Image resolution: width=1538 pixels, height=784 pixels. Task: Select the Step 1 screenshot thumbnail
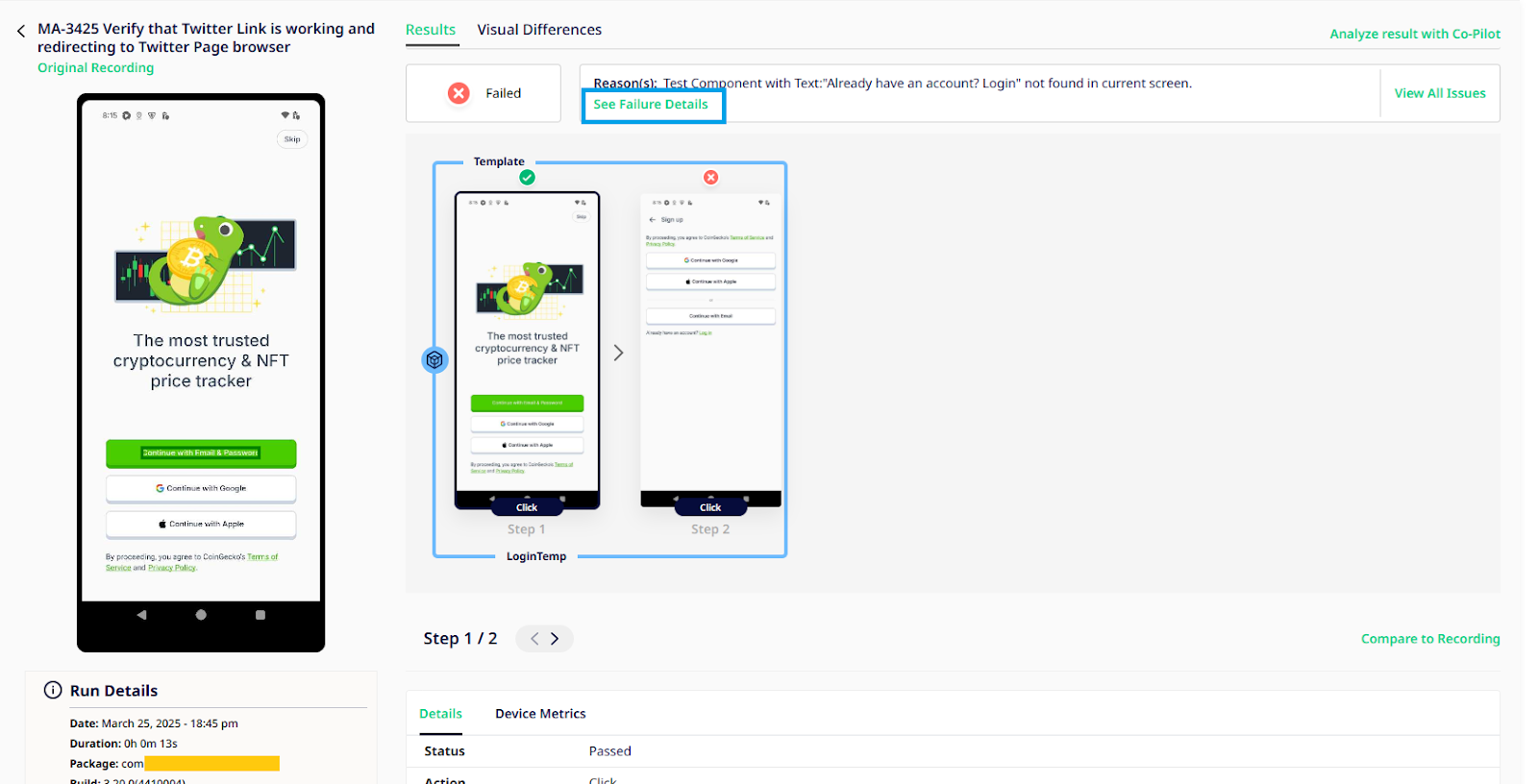click(x=527, y=350)
